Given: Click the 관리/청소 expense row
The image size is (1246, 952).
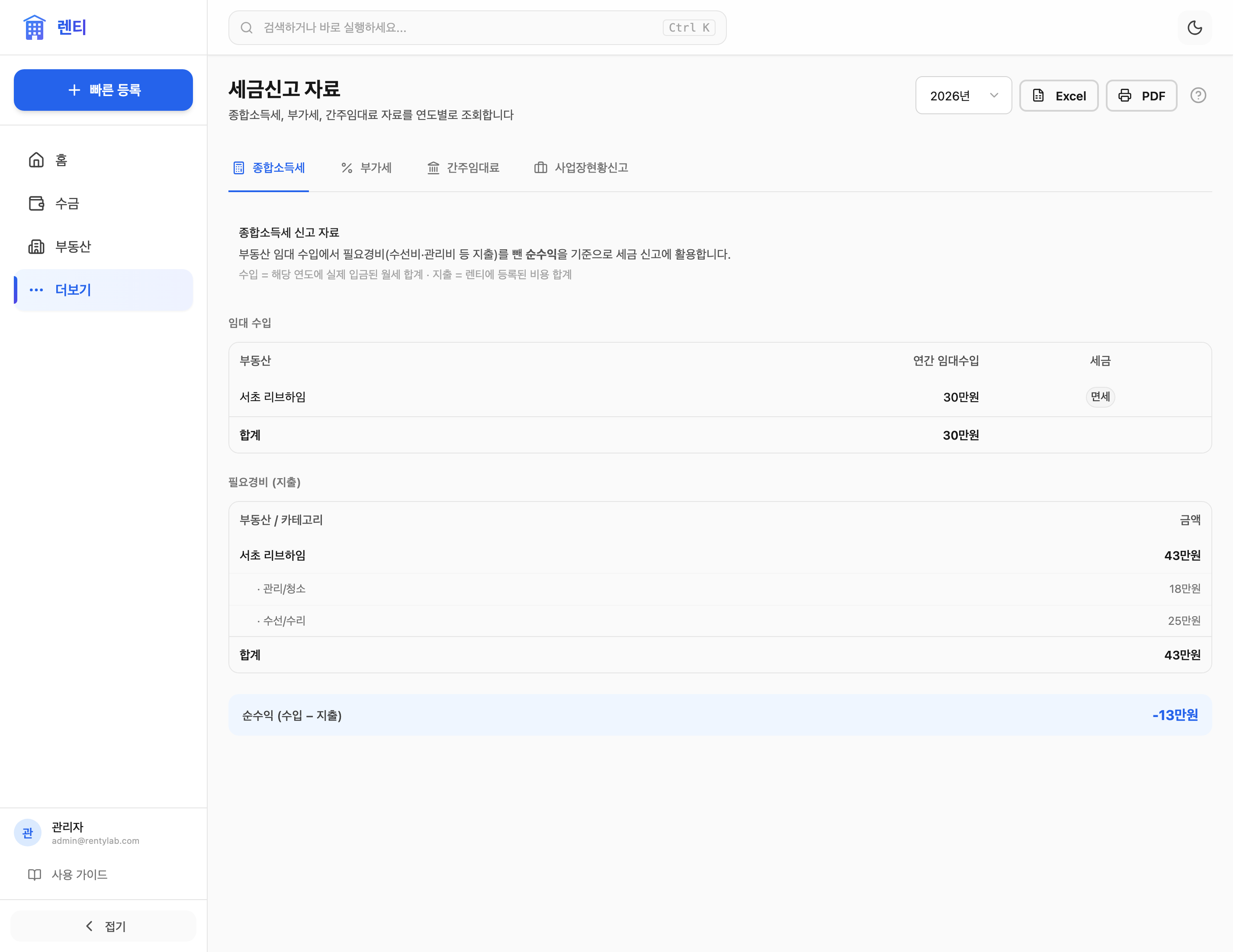Looking at the screenshot, I should (x=719, y=589).
